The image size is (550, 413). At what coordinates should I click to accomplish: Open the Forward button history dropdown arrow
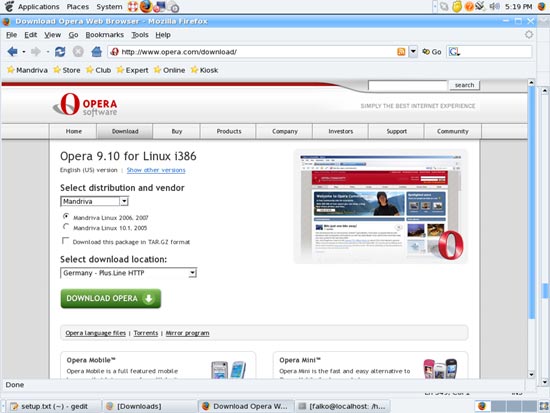pos(47,52)
